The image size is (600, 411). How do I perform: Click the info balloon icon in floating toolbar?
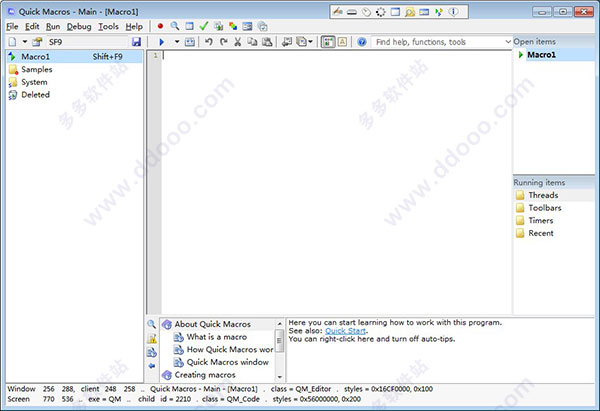pos(453,12)
